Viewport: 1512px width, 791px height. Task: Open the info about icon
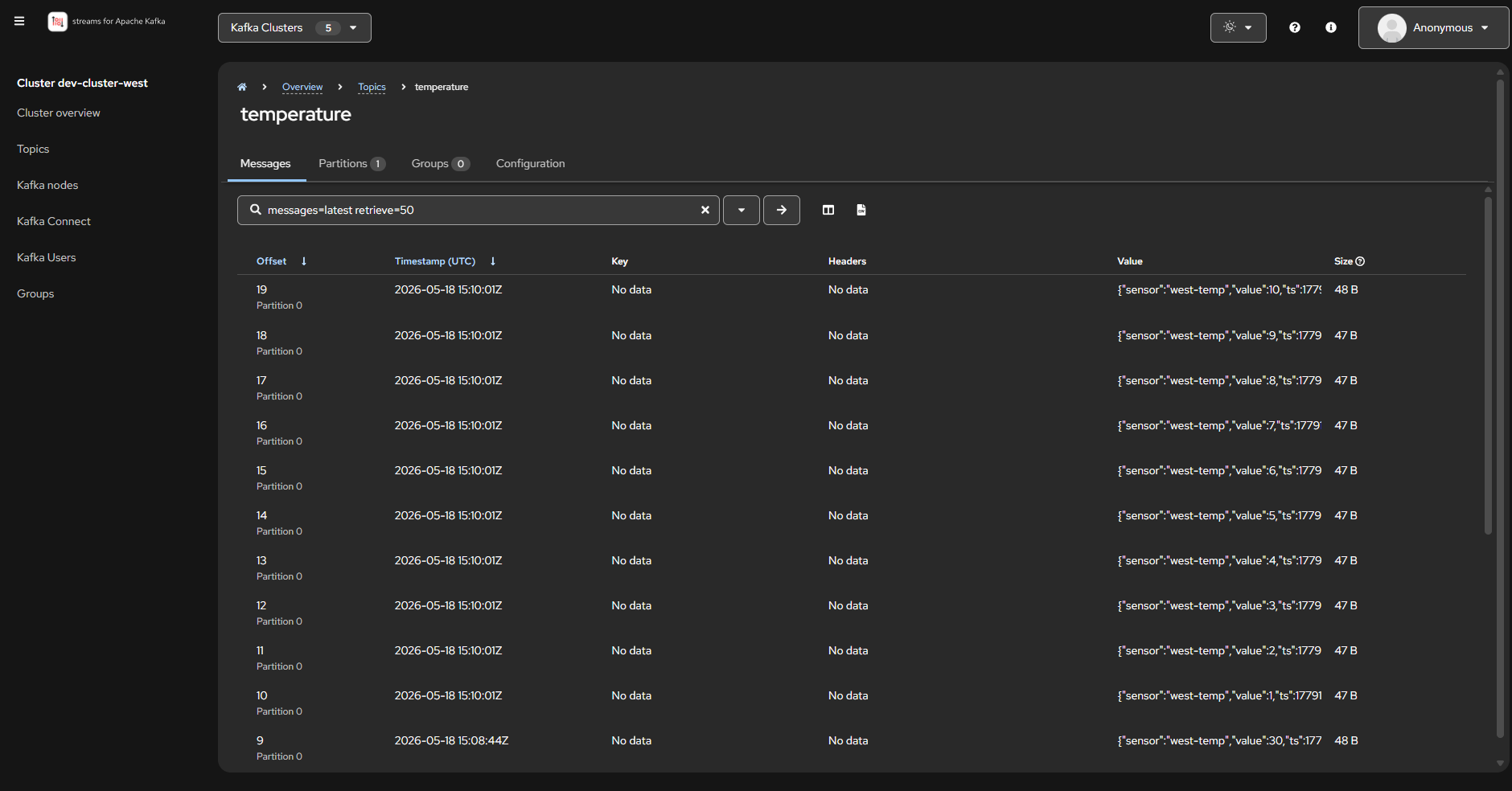coord(1331,27)
